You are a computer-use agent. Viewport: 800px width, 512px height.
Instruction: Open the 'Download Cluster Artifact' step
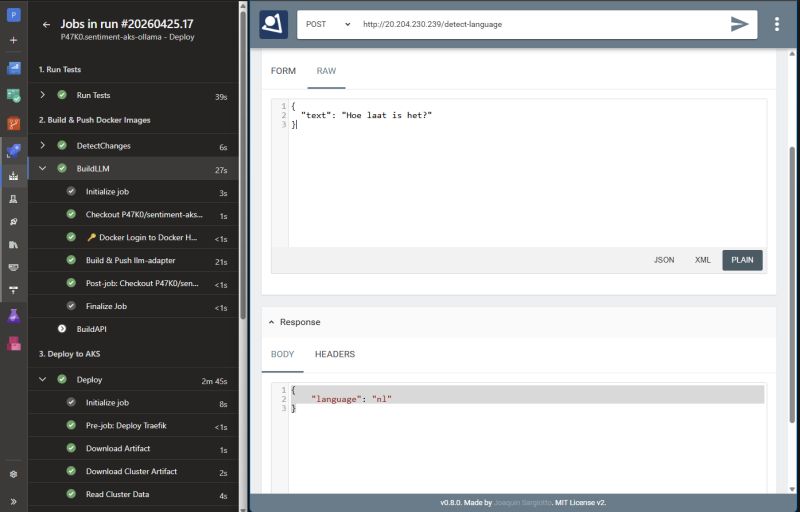[x=133, y=471]
